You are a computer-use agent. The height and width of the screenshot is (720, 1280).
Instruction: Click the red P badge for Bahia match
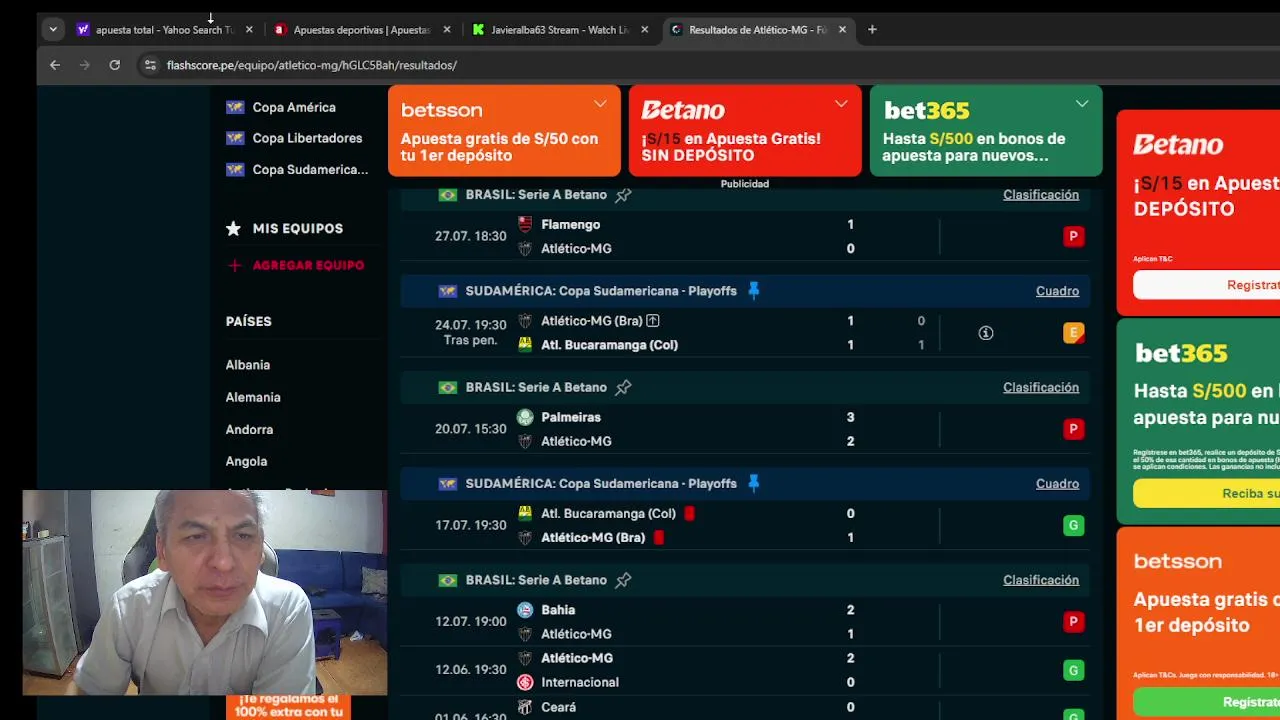coord(1073,622)
